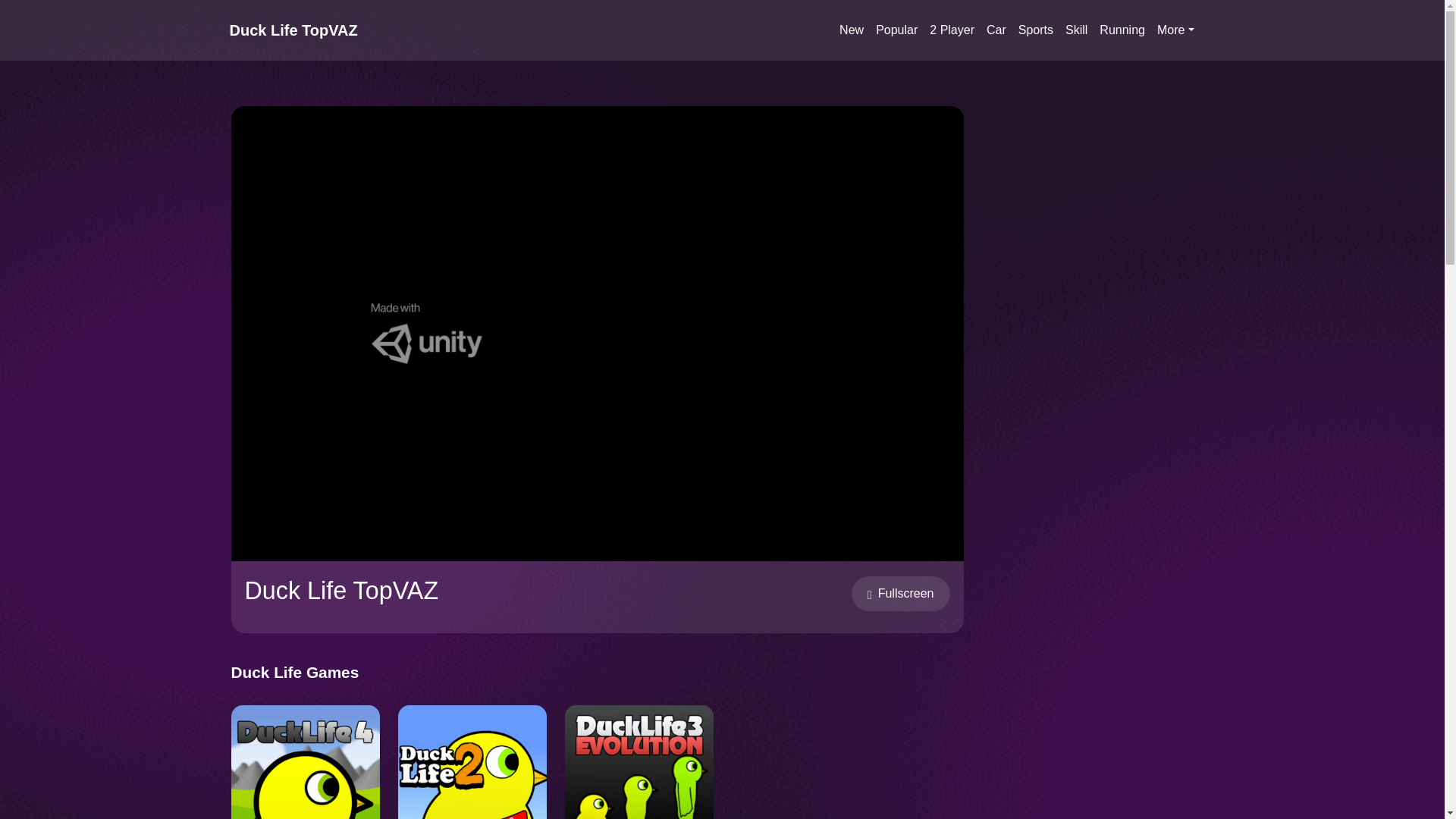Open the Skill games category
The height and width of the screenshot is (819, 1456).
click(x=1076, y=30)
